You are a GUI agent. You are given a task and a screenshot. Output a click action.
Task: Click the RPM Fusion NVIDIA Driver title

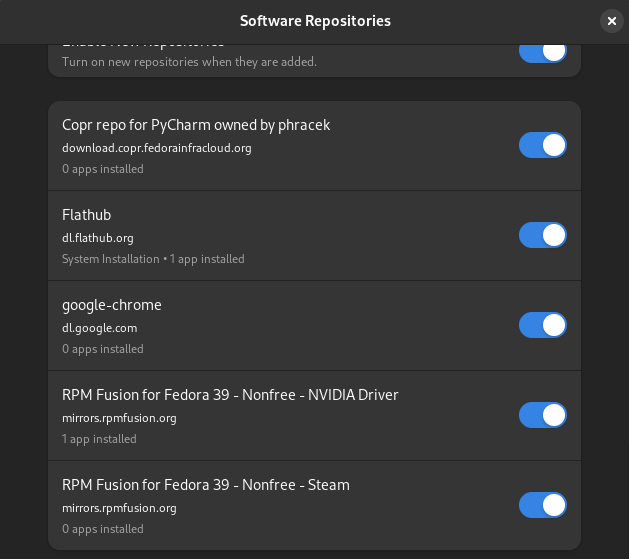230,395
